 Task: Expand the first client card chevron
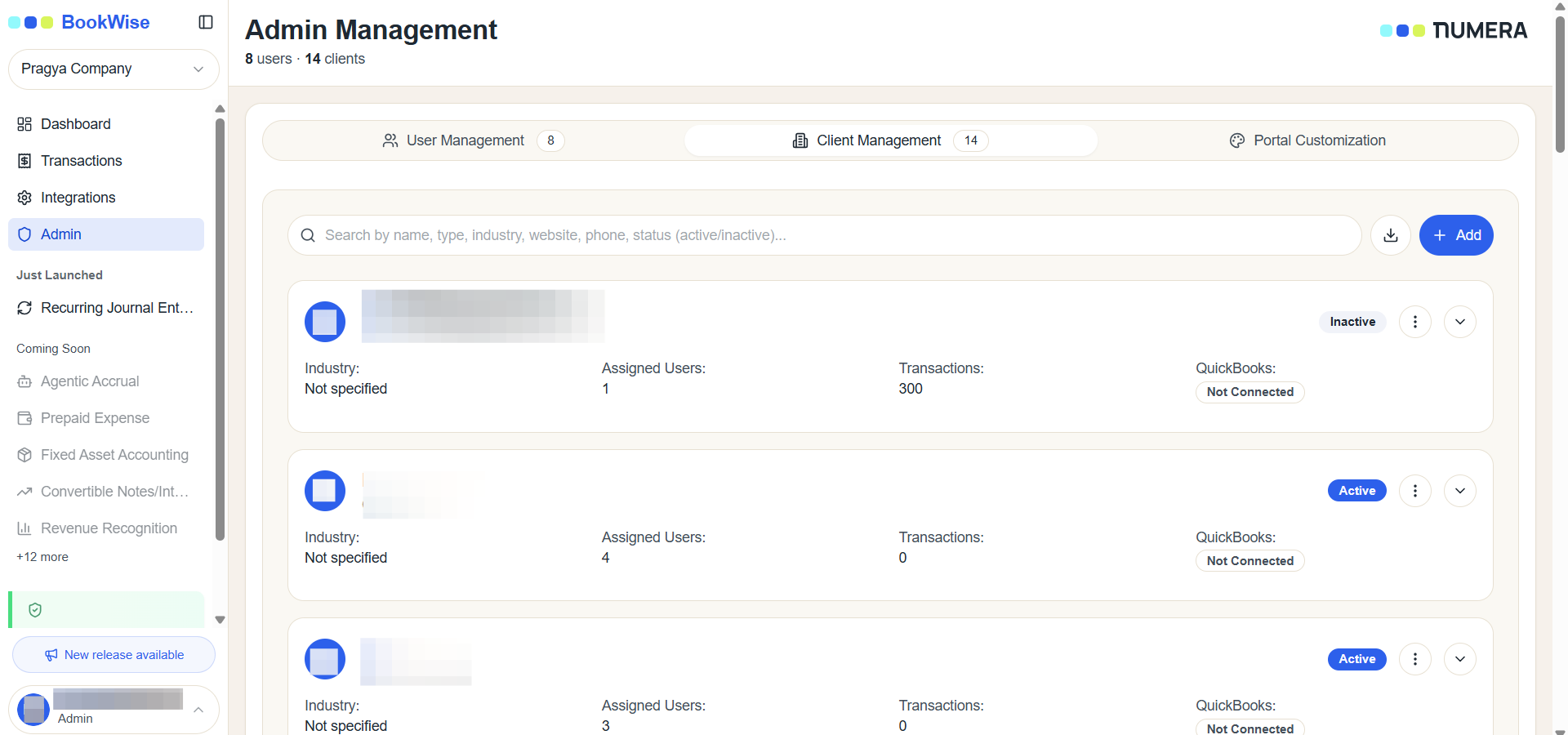[1460, 322]
